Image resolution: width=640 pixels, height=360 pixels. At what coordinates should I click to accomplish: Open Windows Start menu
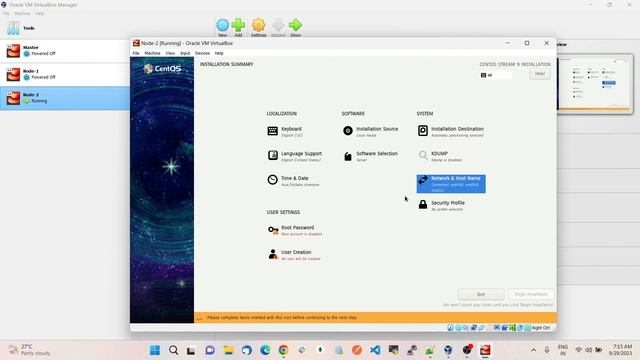[155, 350]
